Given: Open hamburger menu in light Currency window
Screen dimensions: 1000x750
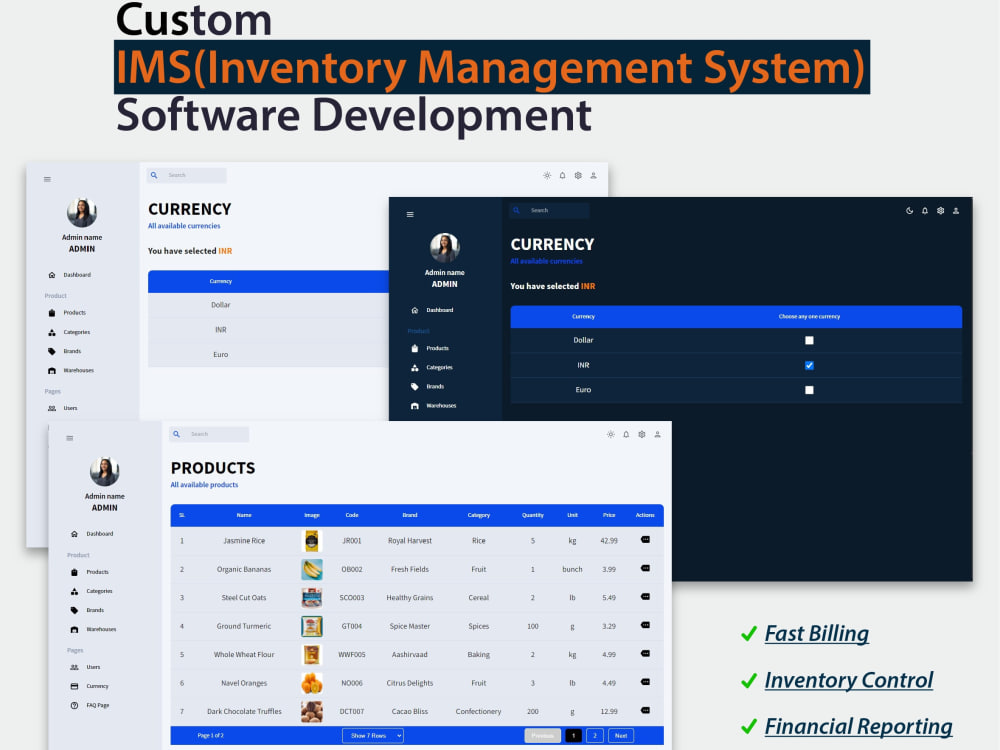Looking at the screenshot, I should coord(47,179).
